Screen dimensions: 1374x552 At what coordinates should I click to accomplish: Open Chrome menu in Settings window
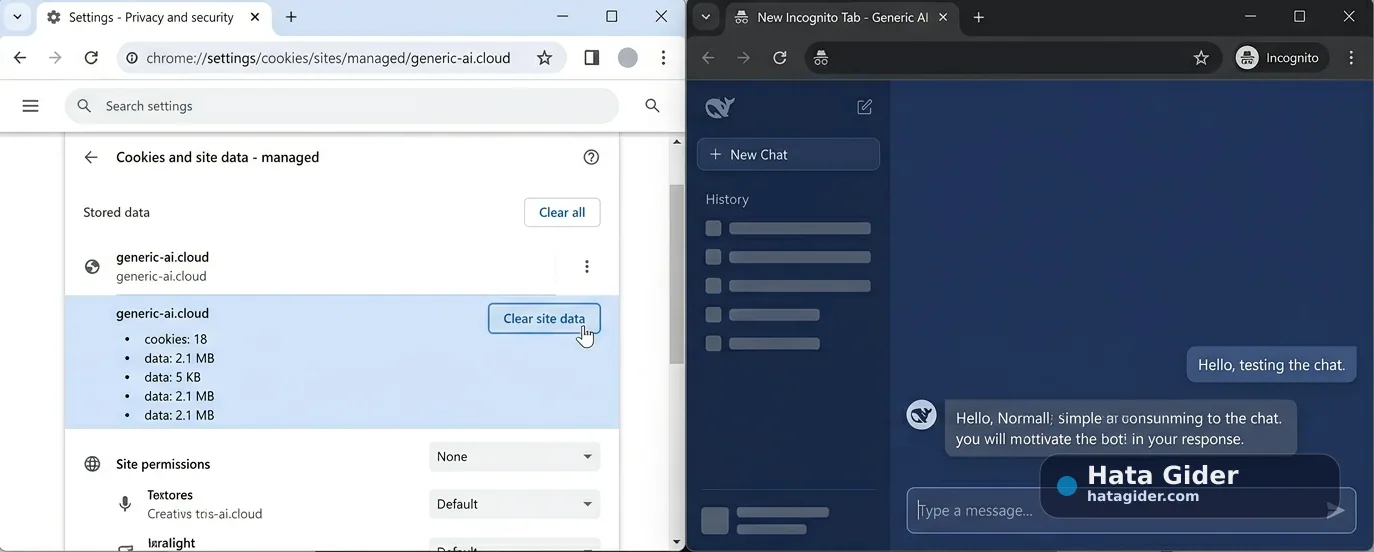coord(663,58)
